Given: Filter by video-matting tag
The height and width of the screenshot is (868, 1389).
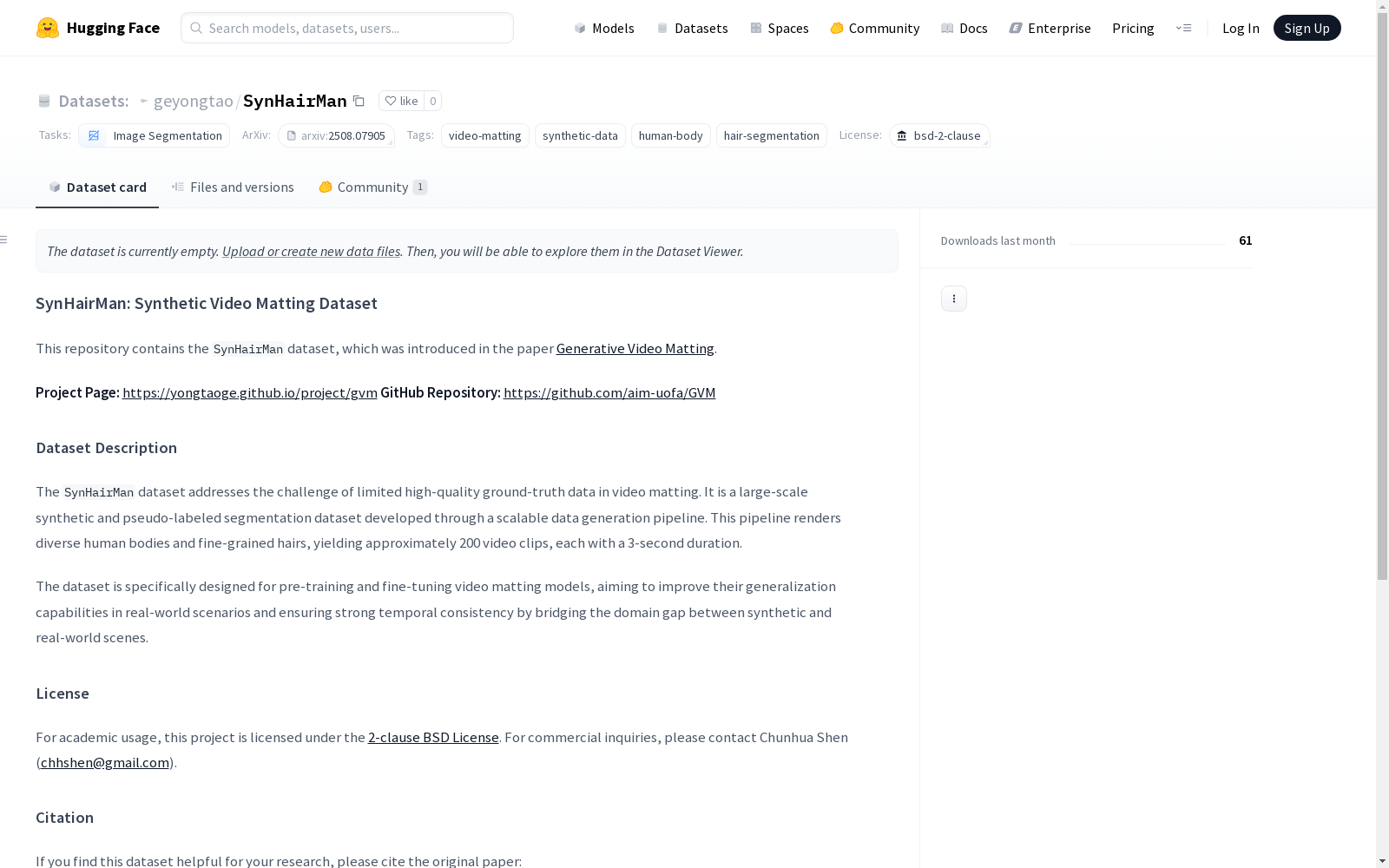Looking at the screenshot, I should [x=485, y=135].
